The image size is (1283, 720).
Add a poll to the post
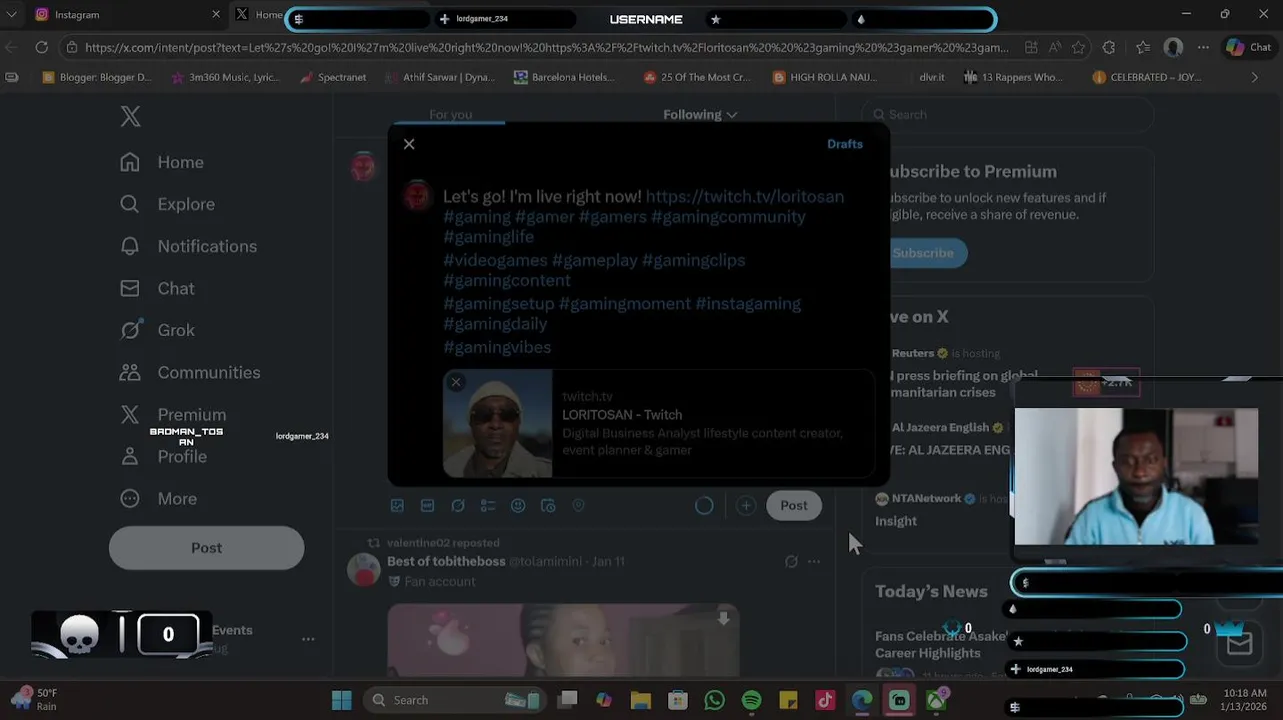pos(488,506)
